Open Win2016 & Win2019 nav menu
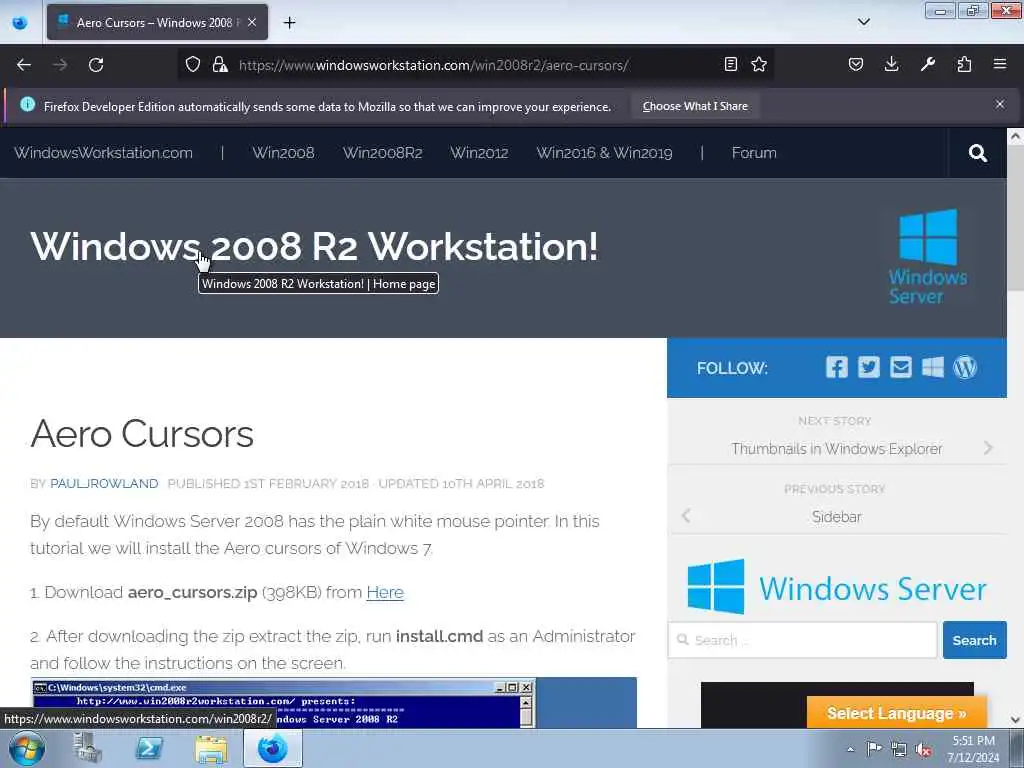 click(x=604, y=153)
